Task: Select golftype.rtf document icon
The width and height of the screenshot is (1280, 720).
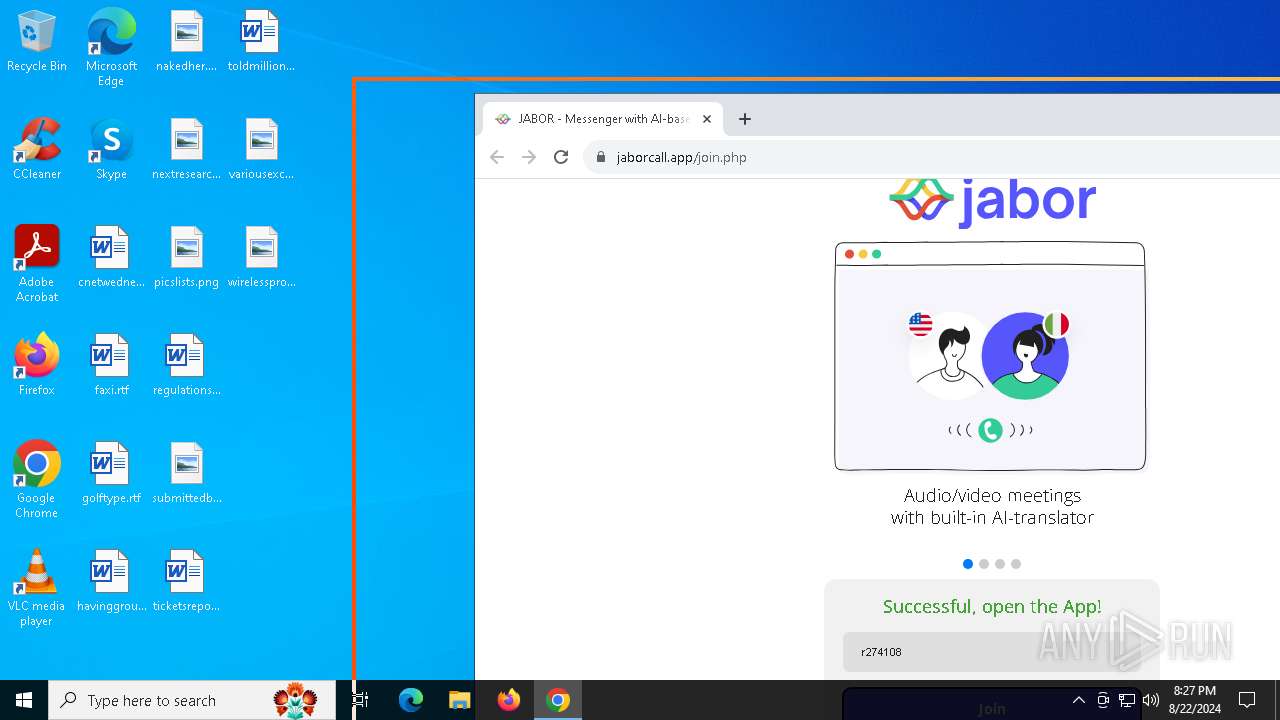Action: pyautogui.click(x=111, y=474)
